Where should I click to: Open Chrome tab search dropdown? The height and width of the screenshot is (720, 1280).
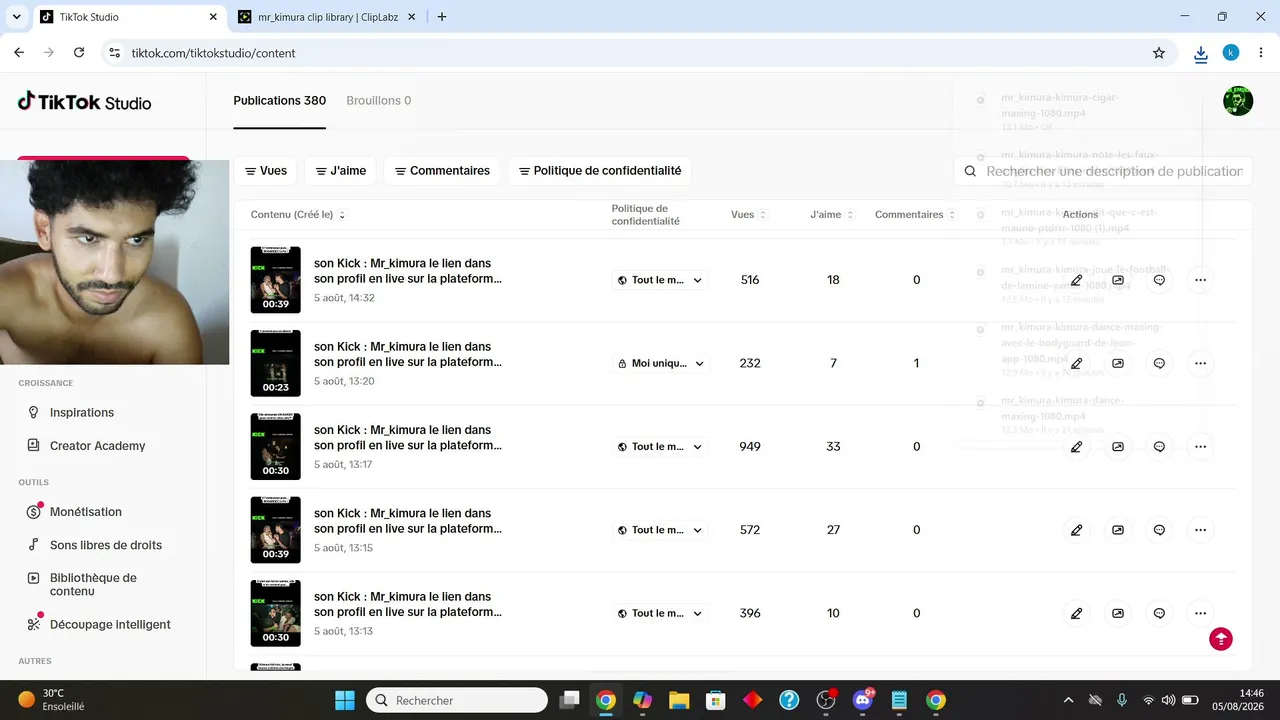pyautogui.click(x=16, y=17)
